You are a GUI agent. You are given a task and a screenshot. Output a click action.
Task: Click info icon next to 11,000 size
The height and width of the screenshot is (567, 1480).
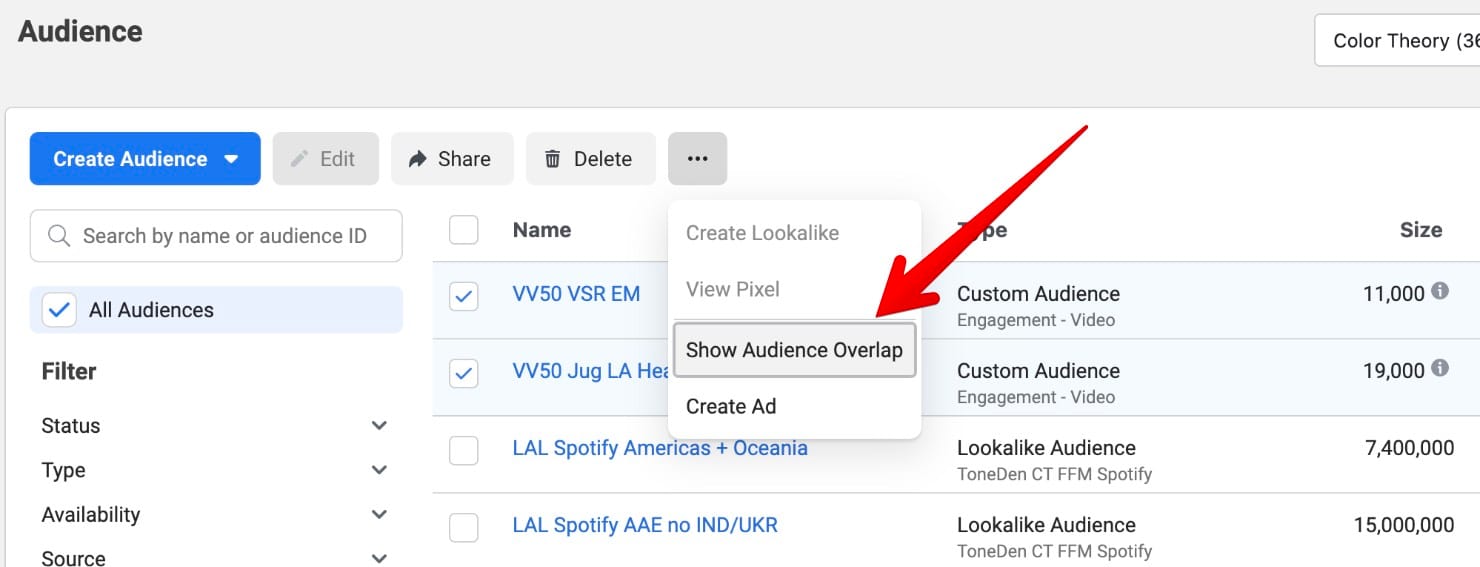1440,292
